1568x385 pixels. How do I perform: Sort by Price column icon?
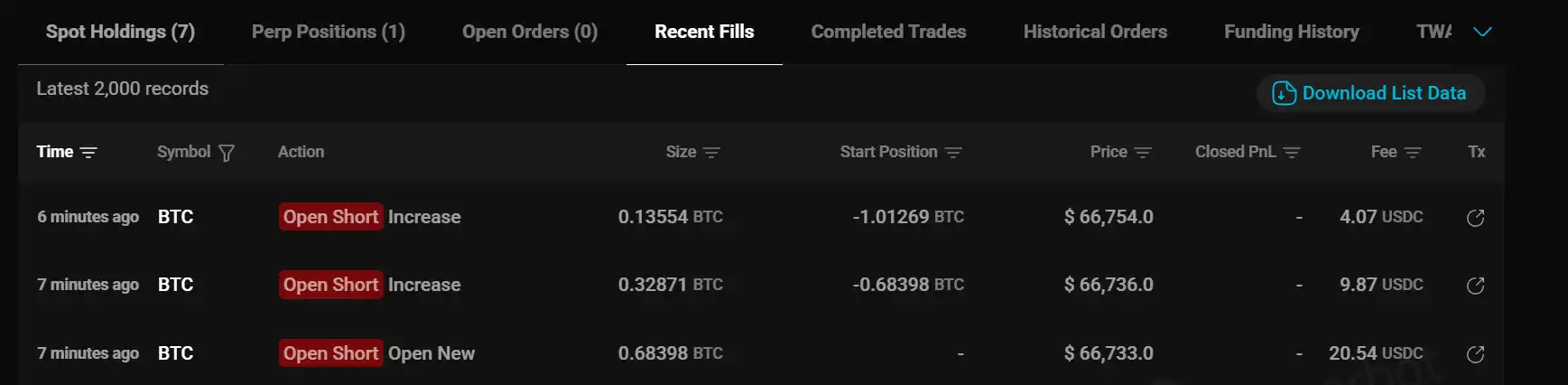pyautogui.click(x=1143, y=153)
